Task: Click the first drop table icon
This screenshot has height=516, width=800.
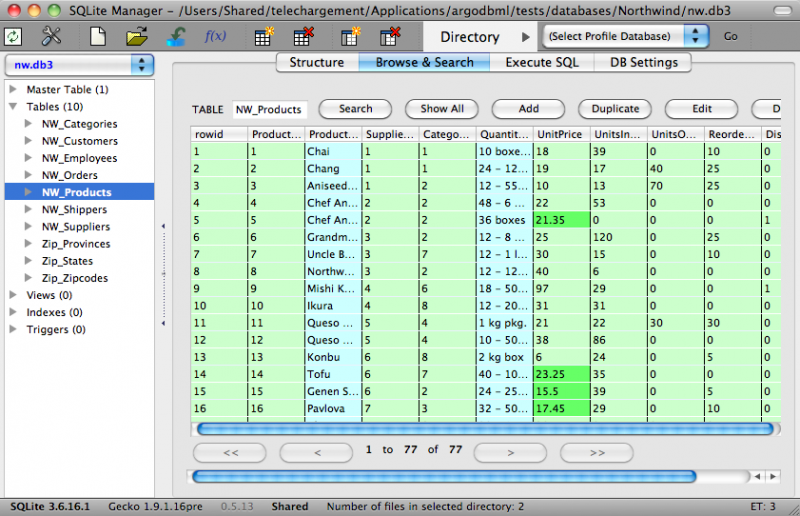Action: (304, 37)
